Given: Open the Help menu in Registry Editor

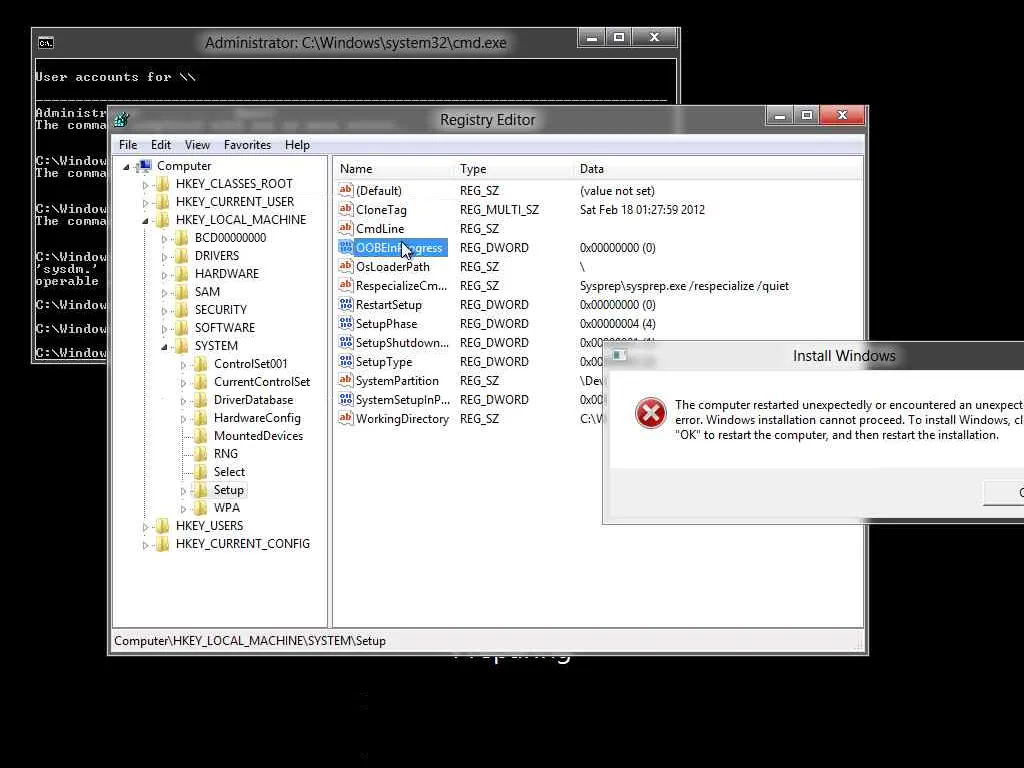Looking at the screenshot, I should (x=297, y=145).
